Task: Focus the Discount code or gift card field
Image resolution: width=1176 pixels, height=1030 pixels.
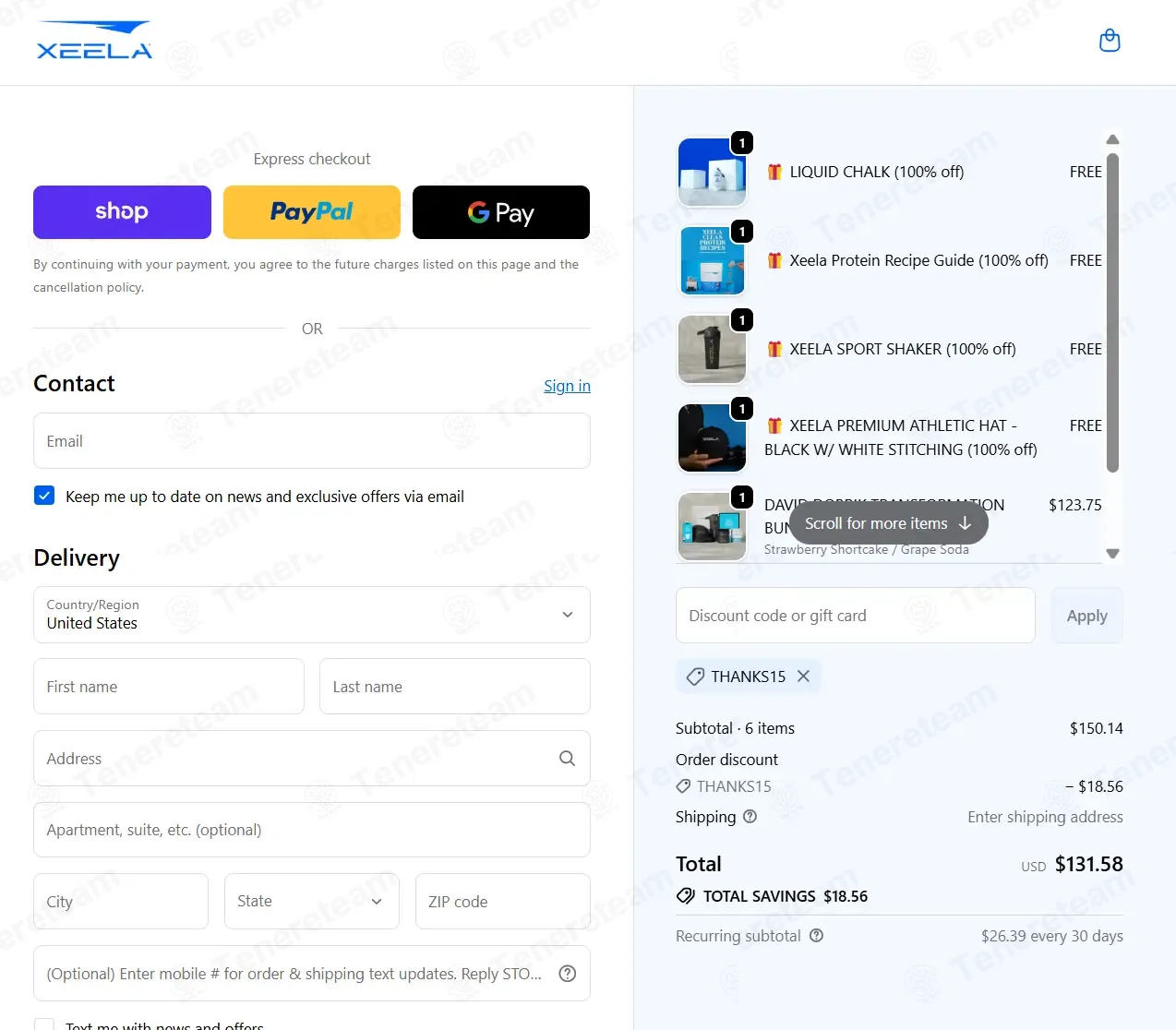Action: coord(856,616)
